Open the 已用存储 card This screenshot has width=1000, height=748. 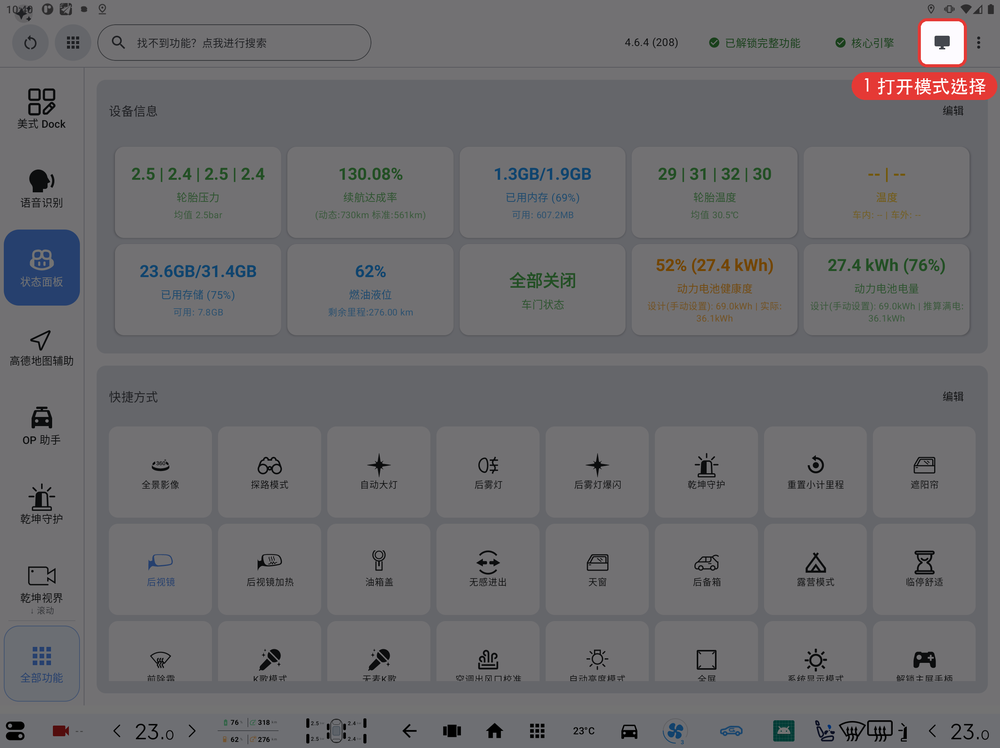[x=198, y=290]
